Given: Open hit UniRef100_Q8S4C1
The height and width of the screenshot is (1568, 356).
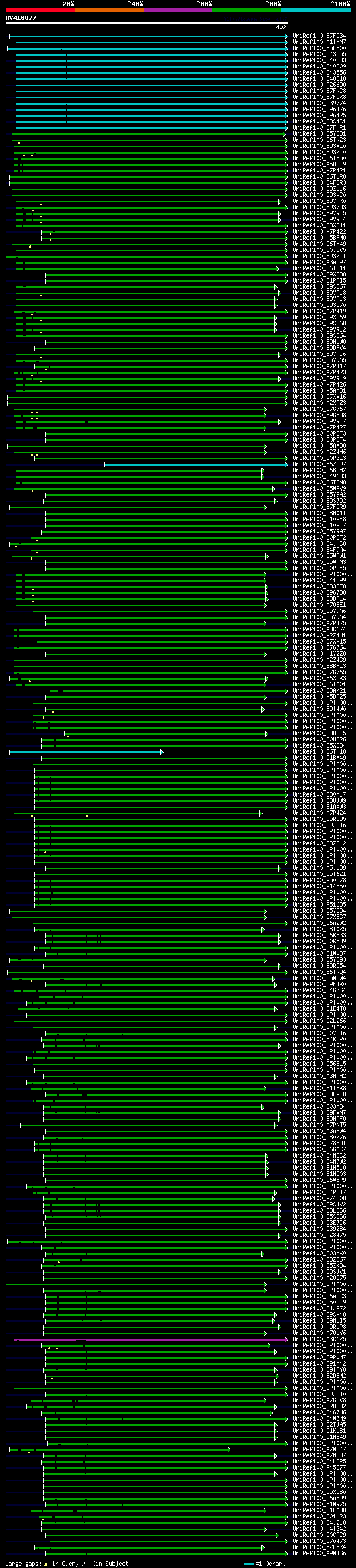Looking at the screenshot, I should pos(319,121).
